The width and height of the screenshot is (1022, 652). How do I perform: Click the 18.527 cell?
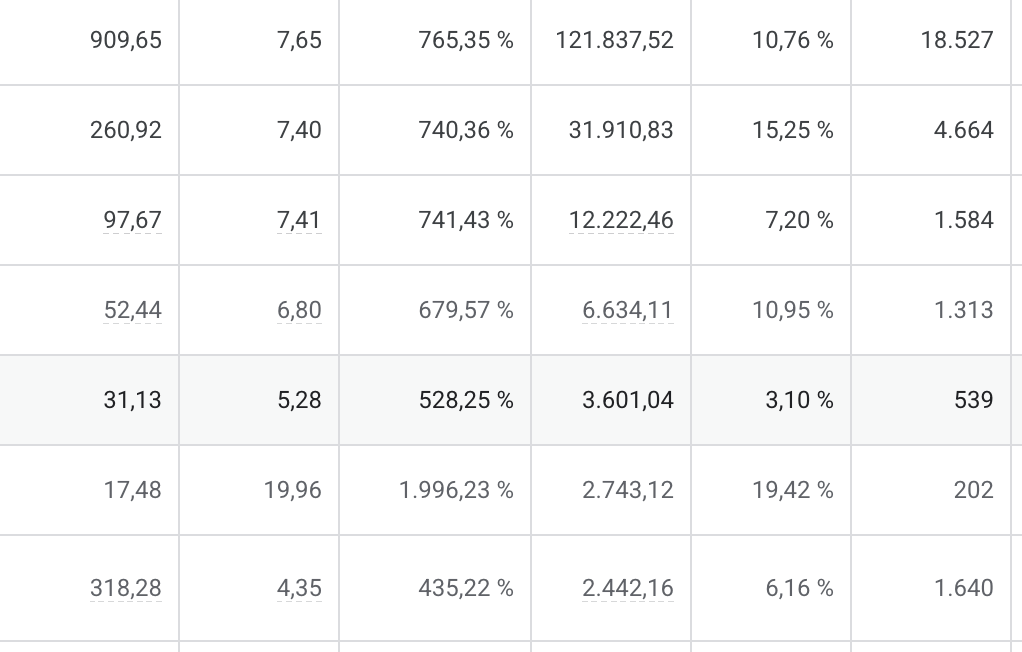point(957,40)
